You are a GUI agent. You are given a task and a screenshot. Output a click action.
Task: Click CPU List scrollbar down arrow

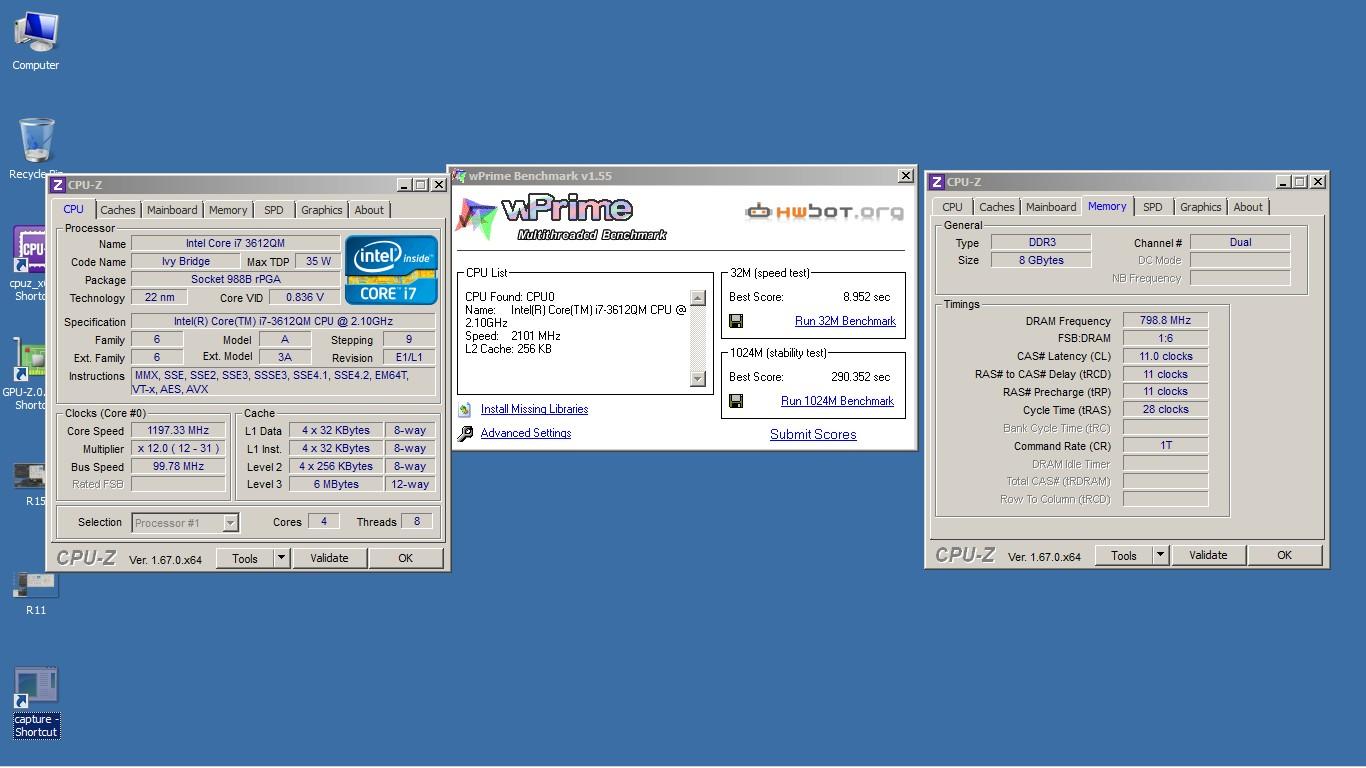coord(698,379)
